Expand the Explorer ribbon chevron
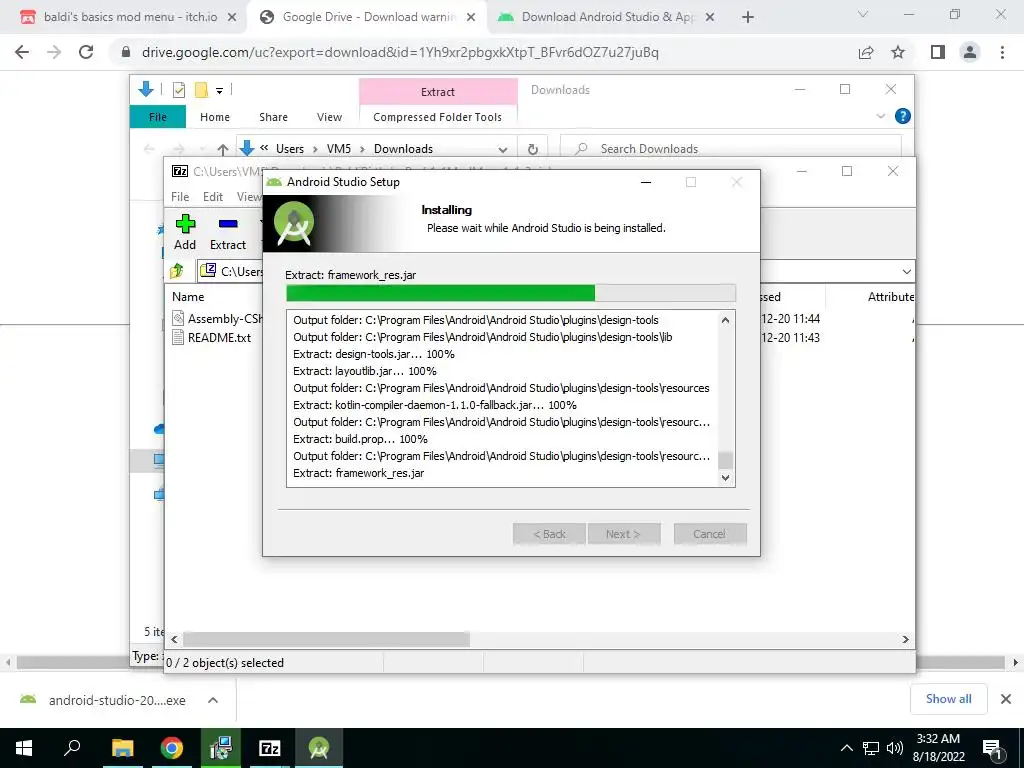1024x768 pixels. point(880,116)
